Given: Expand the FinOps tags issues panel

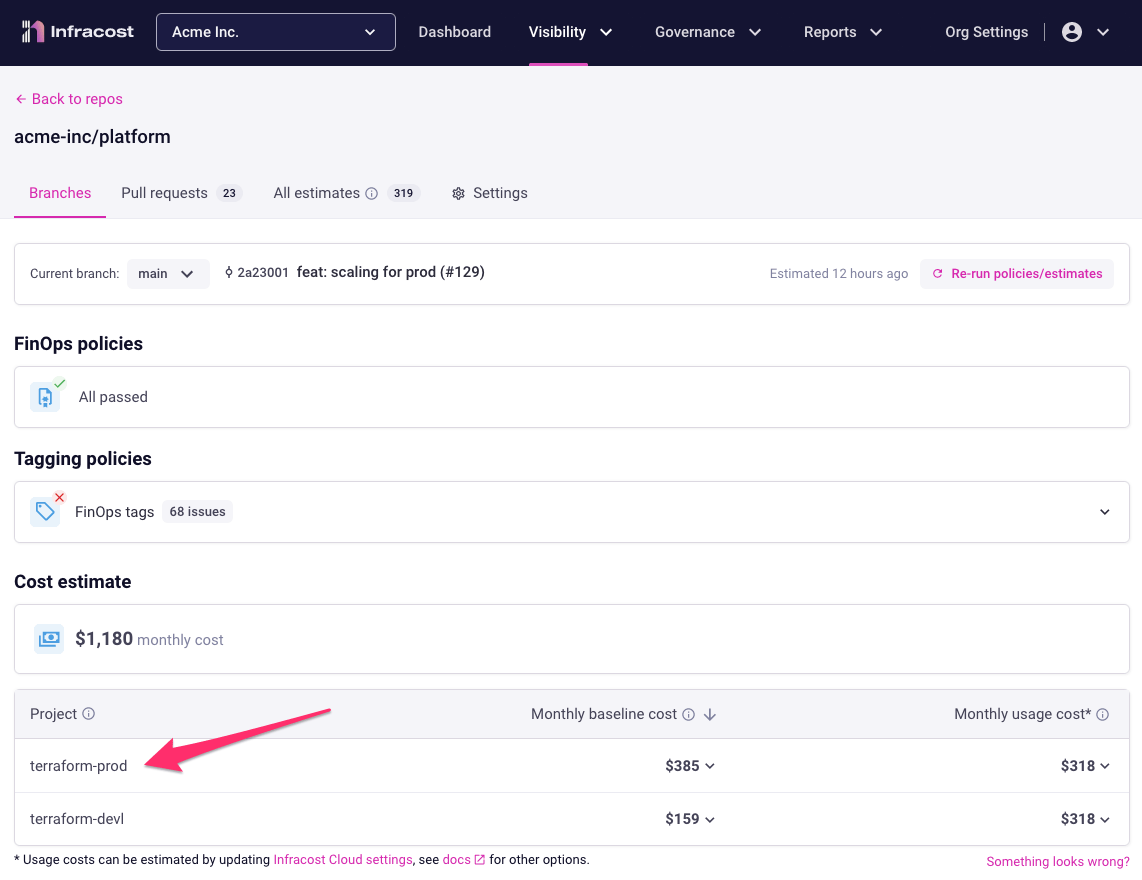Looking at the screenshot, I should point(1105,512).
